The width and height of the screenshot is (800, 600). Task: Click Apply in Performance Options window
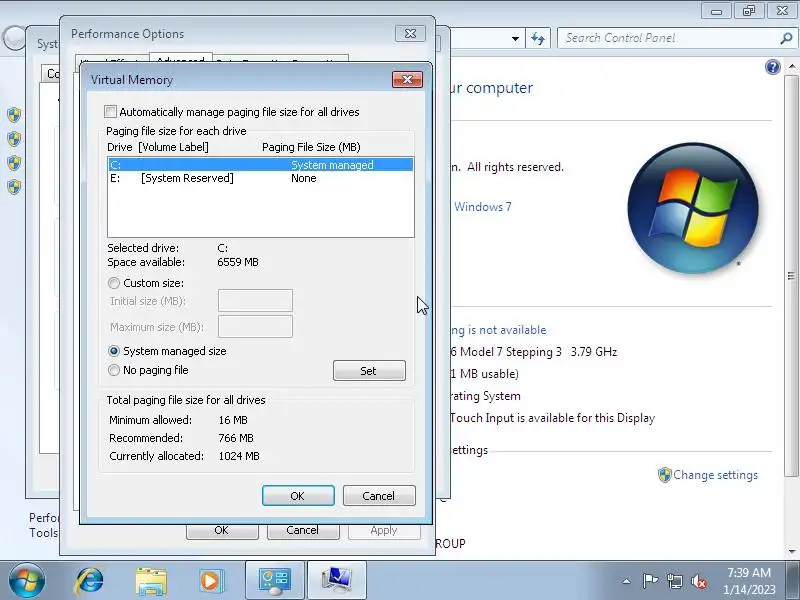(x=384, y=531)
